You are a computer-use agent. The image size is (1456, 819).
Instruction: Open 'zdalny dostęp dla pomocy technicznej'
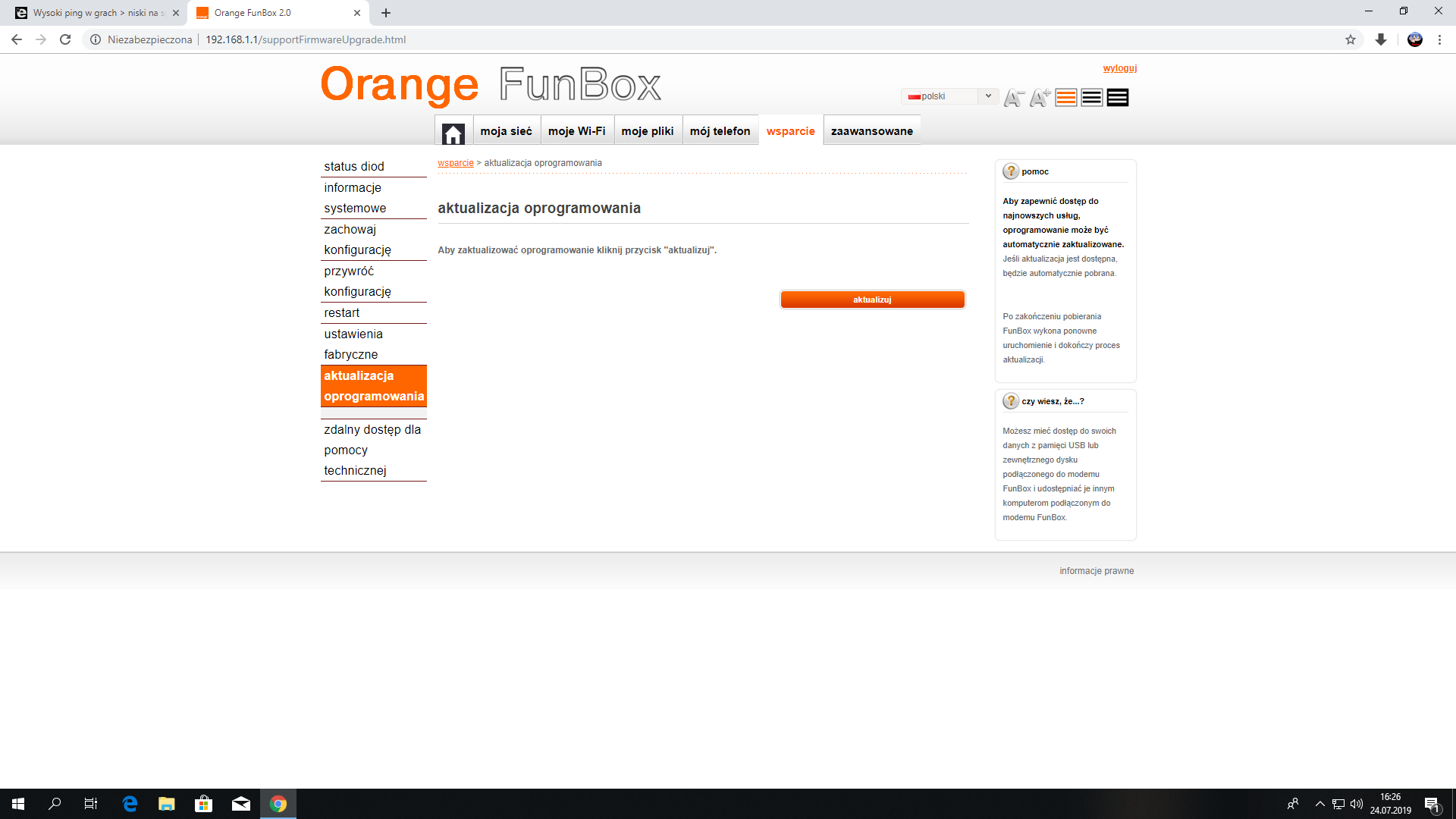(x=374, y=450)
